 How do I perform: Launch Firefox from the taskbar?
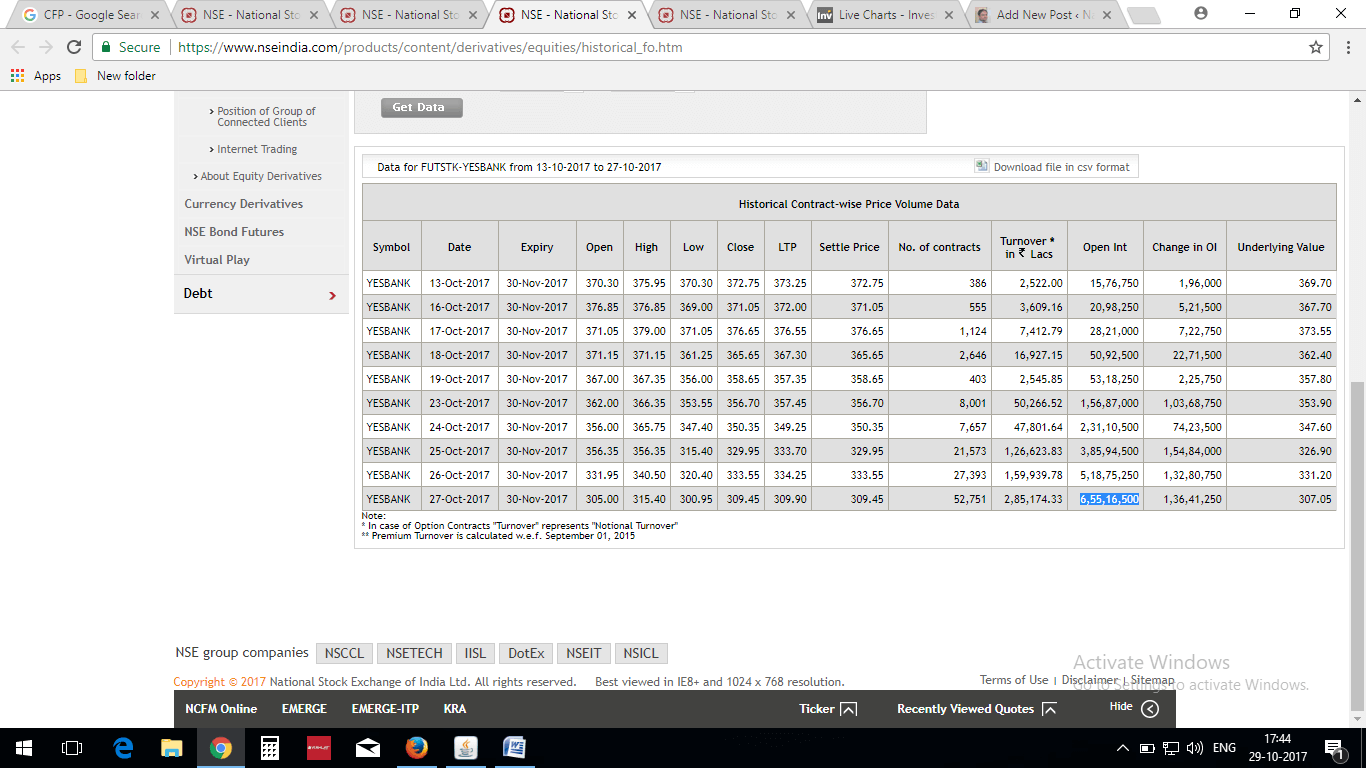pos(417,748)
